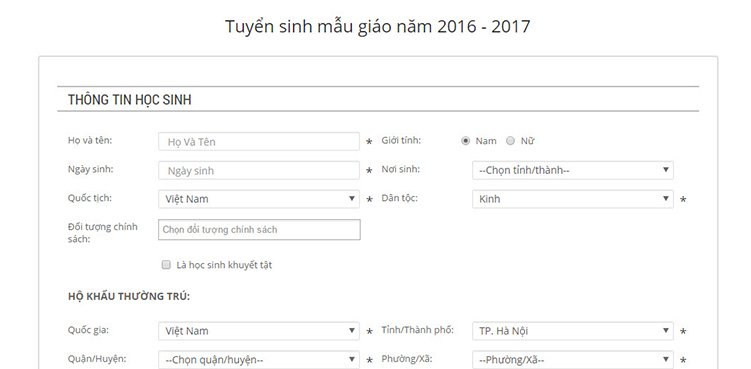Open the Chọn quận/huyện dropdown
This screenshot has width=751, height=369.
(259, 359)
